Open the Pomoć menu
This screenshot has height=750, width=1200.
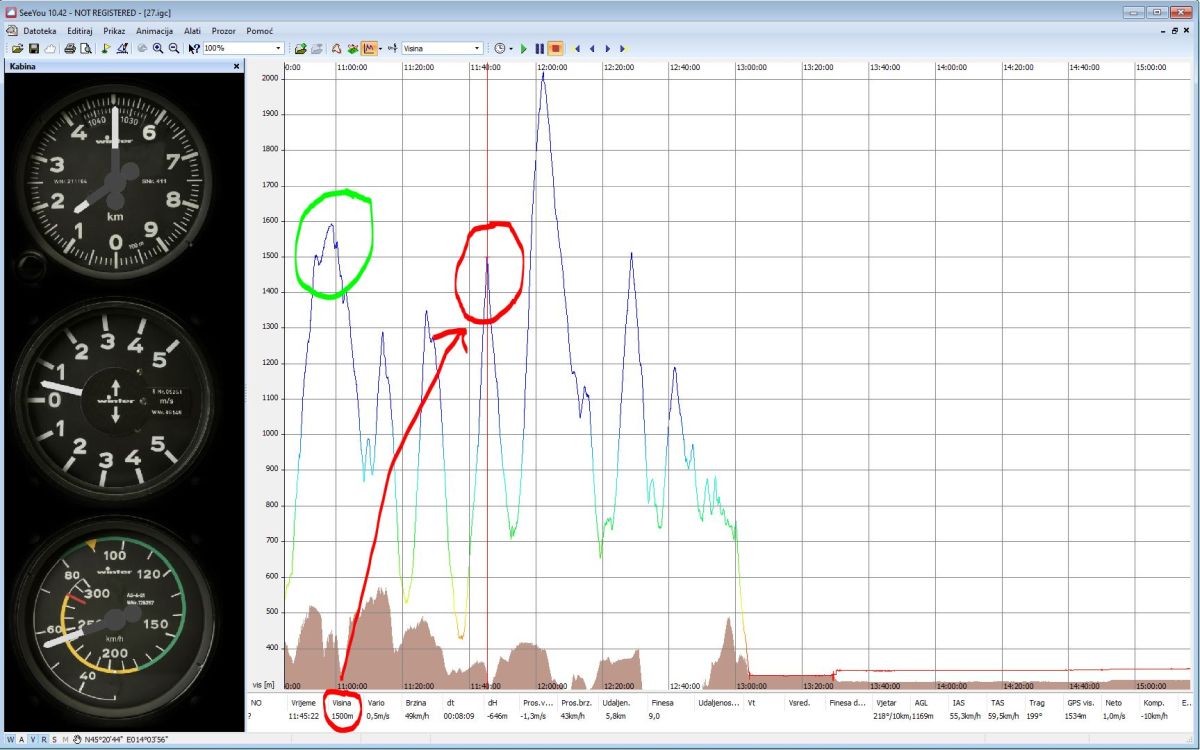(259, 31)
